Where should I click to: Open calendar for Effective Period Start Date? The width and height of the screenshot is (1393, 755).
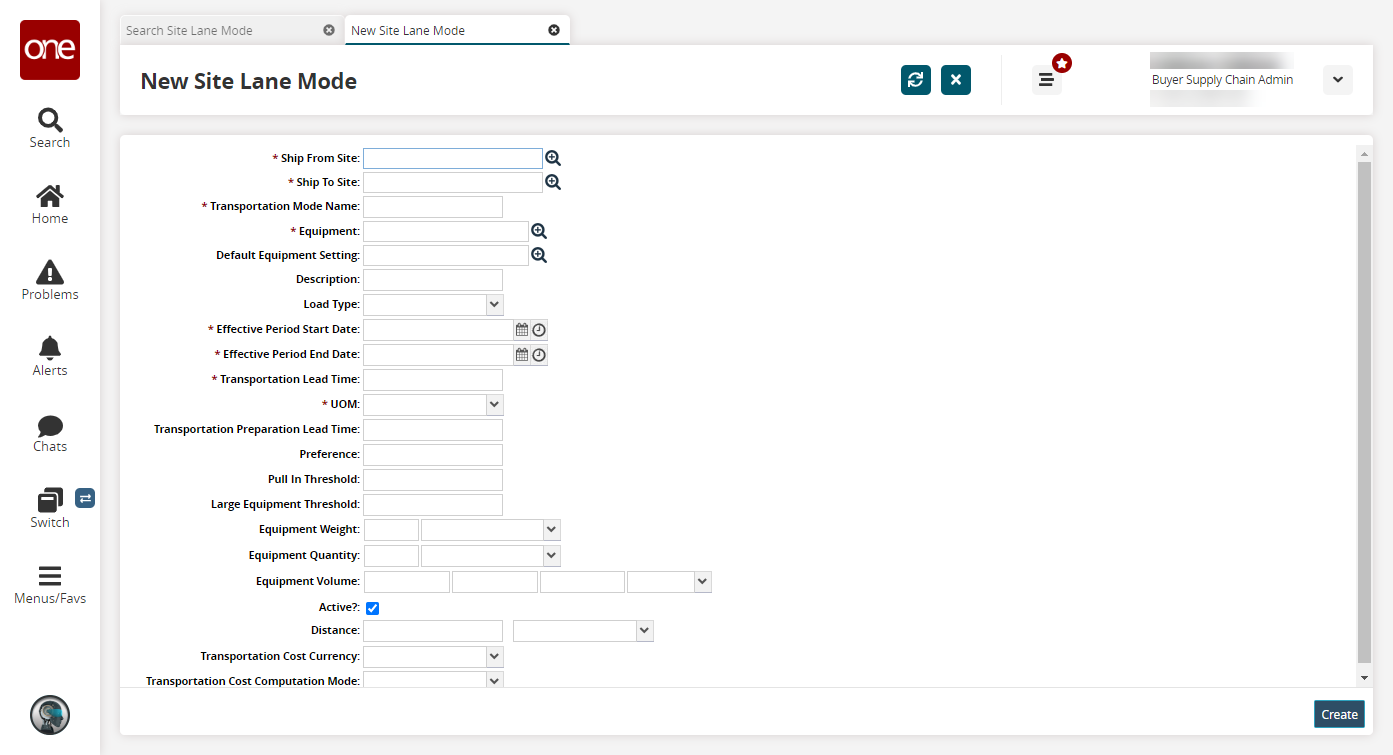(x=521, y=329)
